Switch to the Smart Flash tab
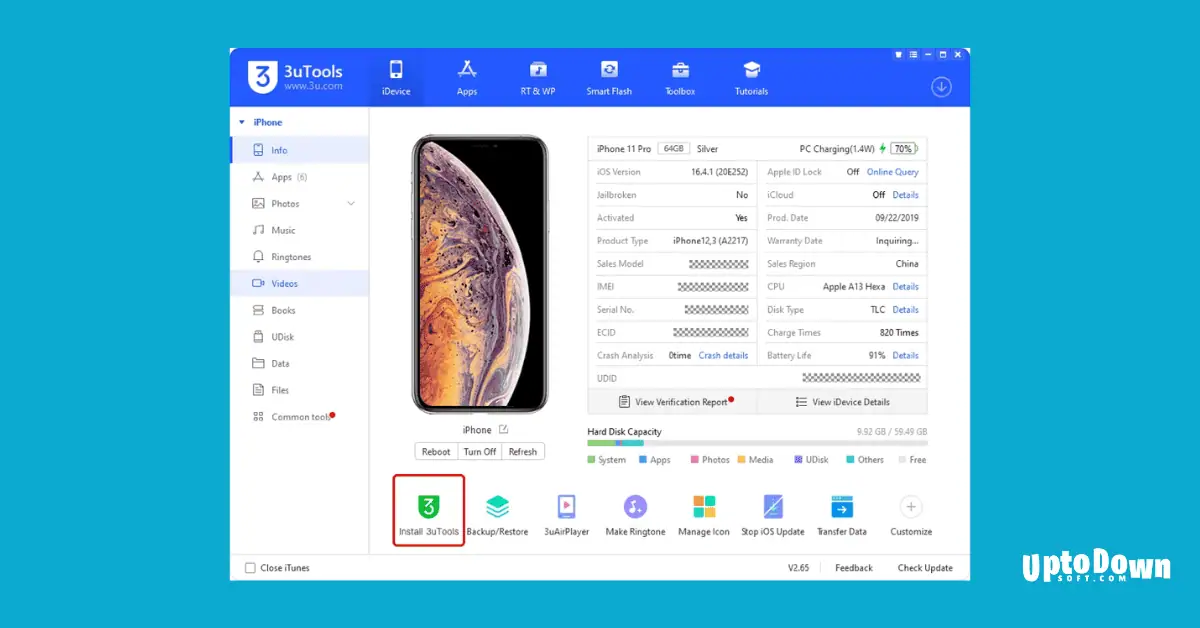 pyautogui.click(x=608, y=77)
